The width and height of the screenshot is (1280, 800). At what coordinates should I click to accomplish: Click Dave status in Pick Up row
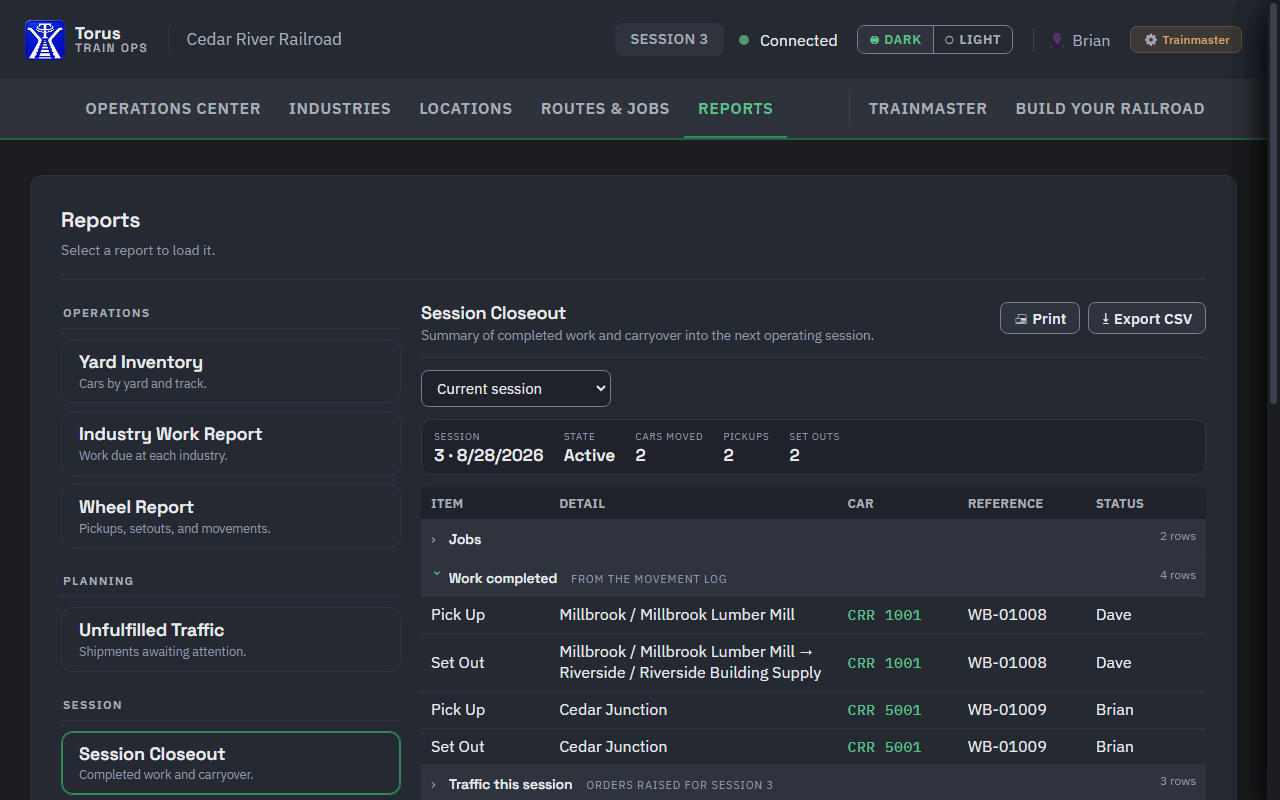[x=1113, y=615]
